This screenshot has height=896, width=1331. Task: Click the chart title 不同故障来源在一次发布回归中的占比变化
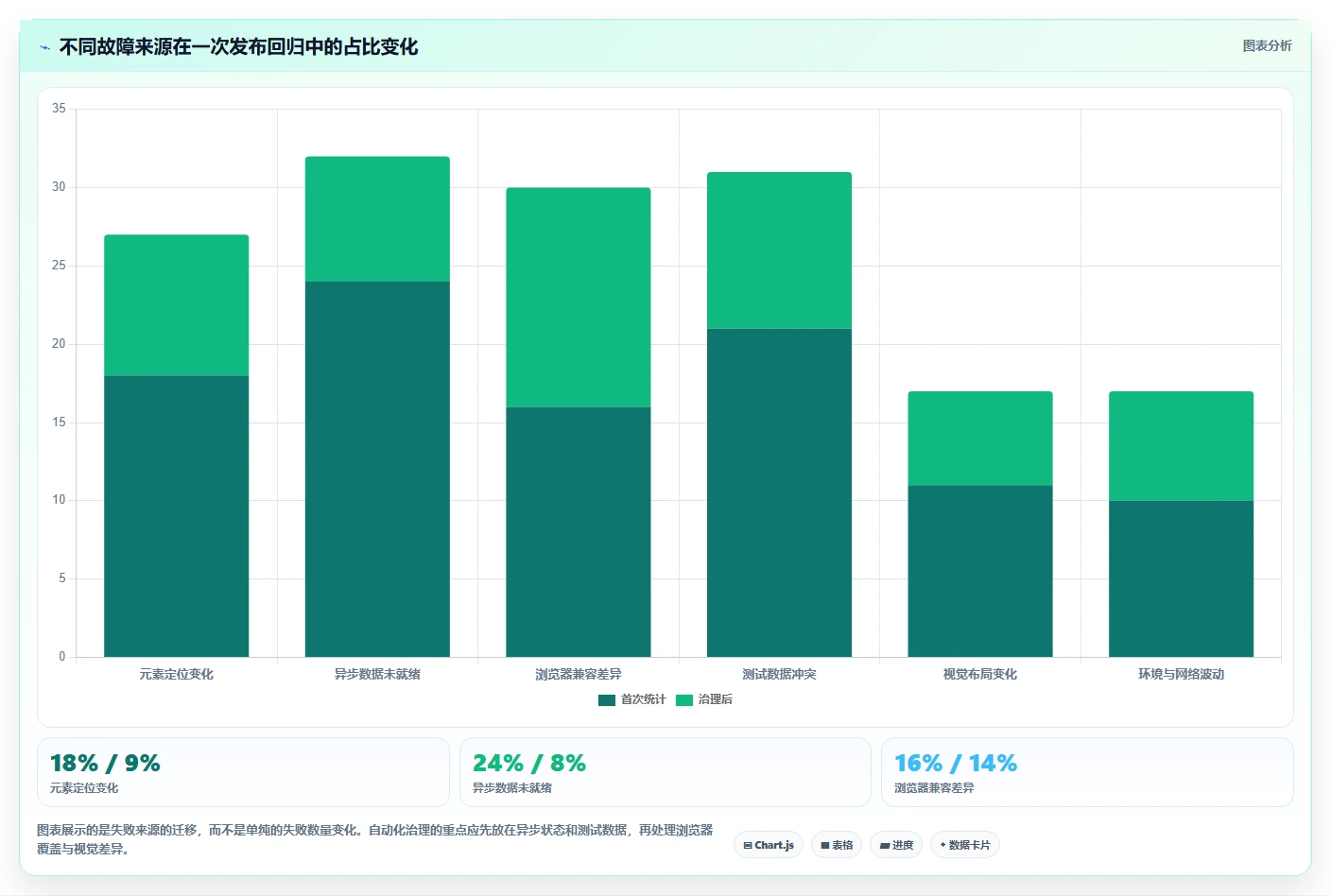pyautogui.click(x=238, y=46)
